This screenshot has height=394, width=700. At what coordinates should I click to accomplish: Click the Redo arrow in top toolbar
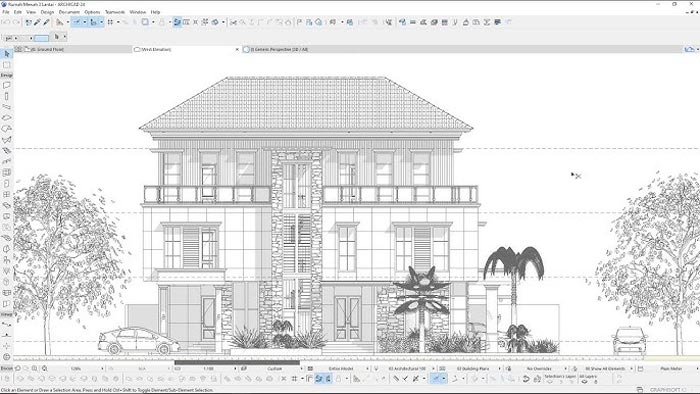pyautogui.click(x=17, y=22)
